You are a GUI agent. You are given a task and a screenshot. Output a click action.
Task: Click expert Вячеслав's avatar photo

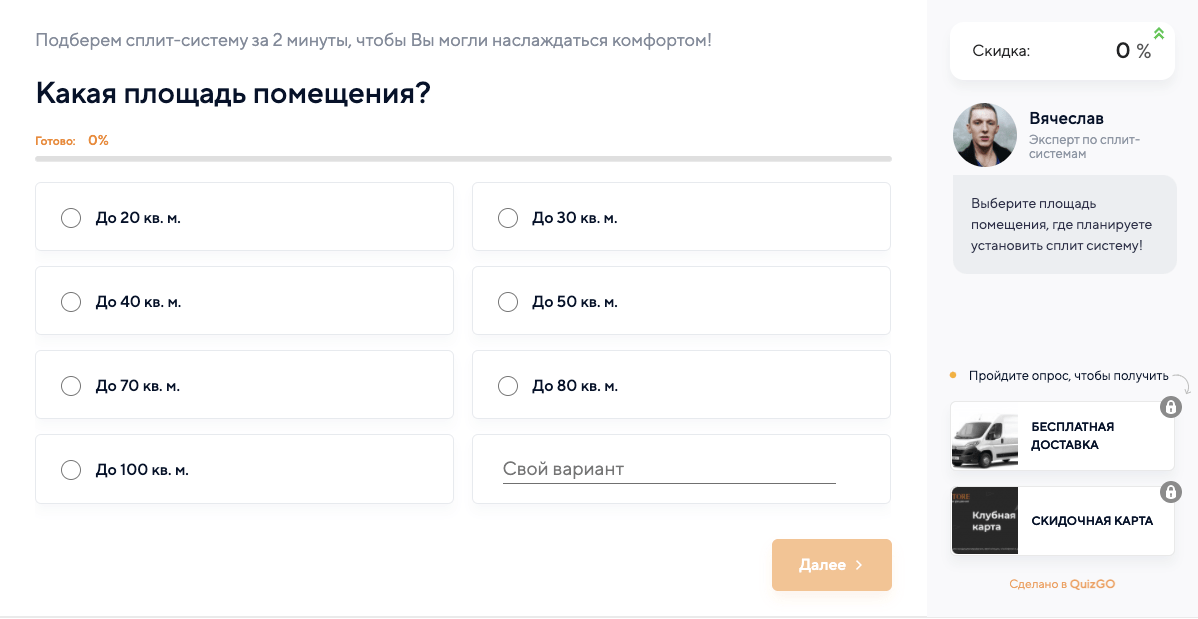coord(985,135)
